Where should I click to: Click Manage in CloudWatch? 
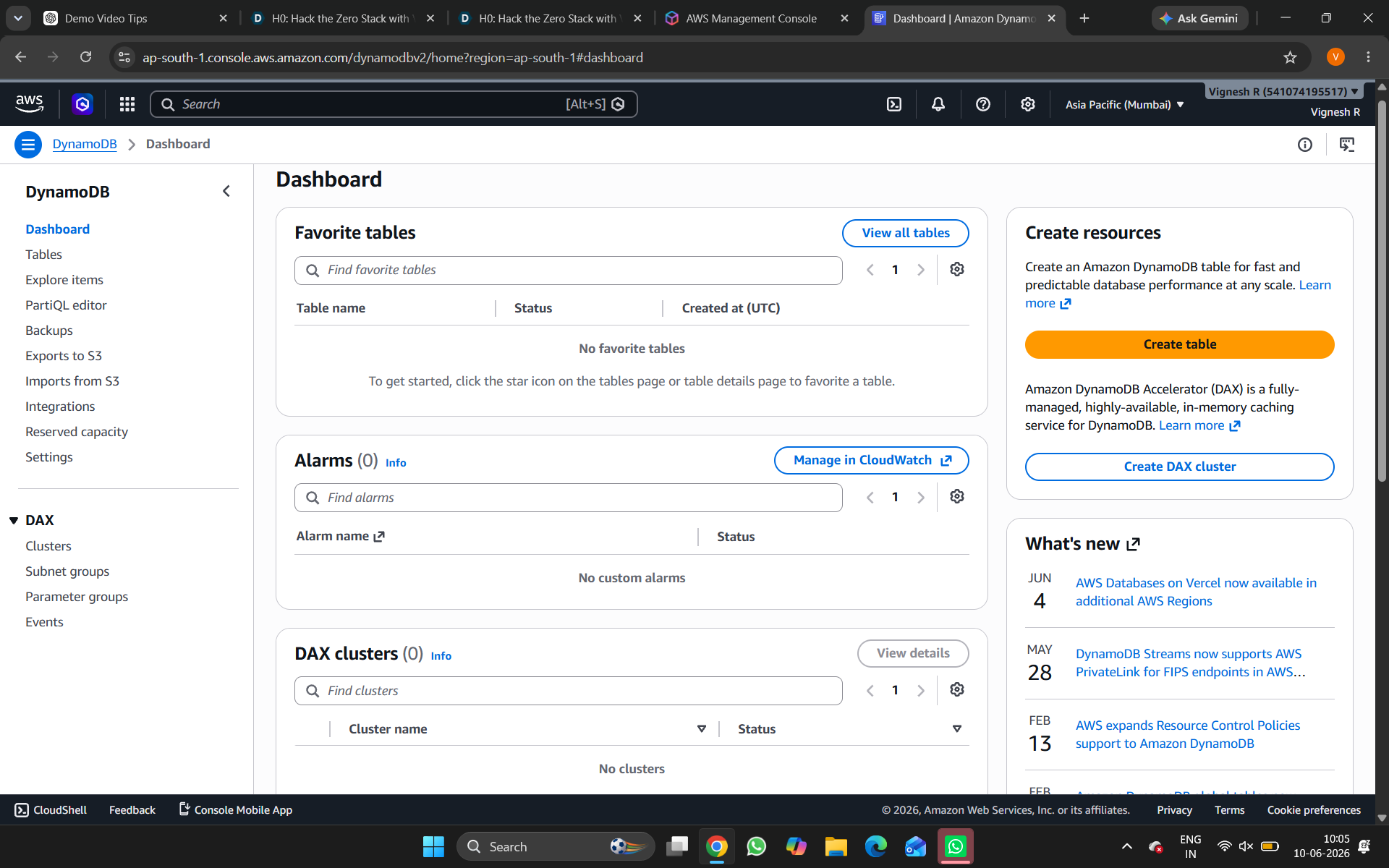(871, 460)
